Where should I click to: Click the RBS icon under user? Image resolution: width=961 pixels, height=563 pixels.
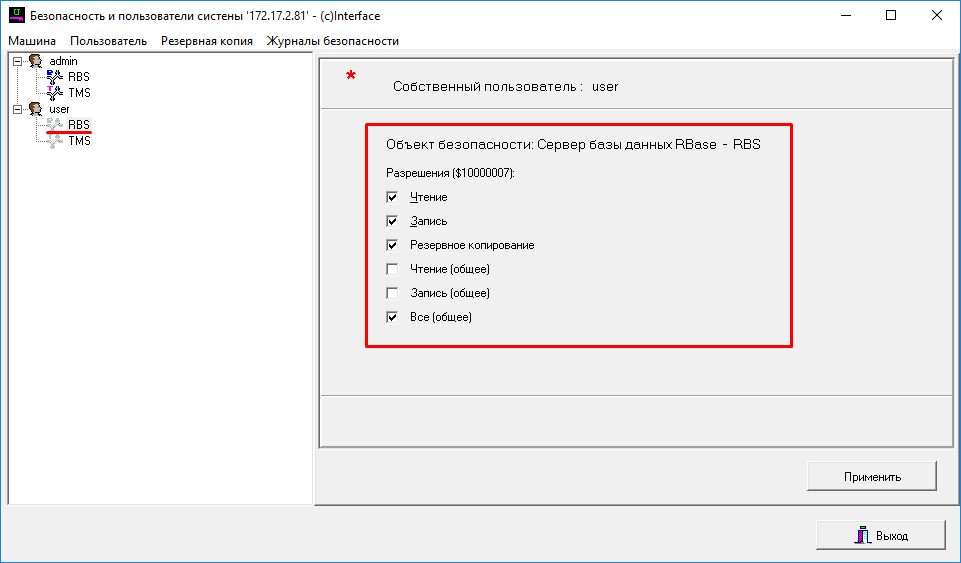55,125
